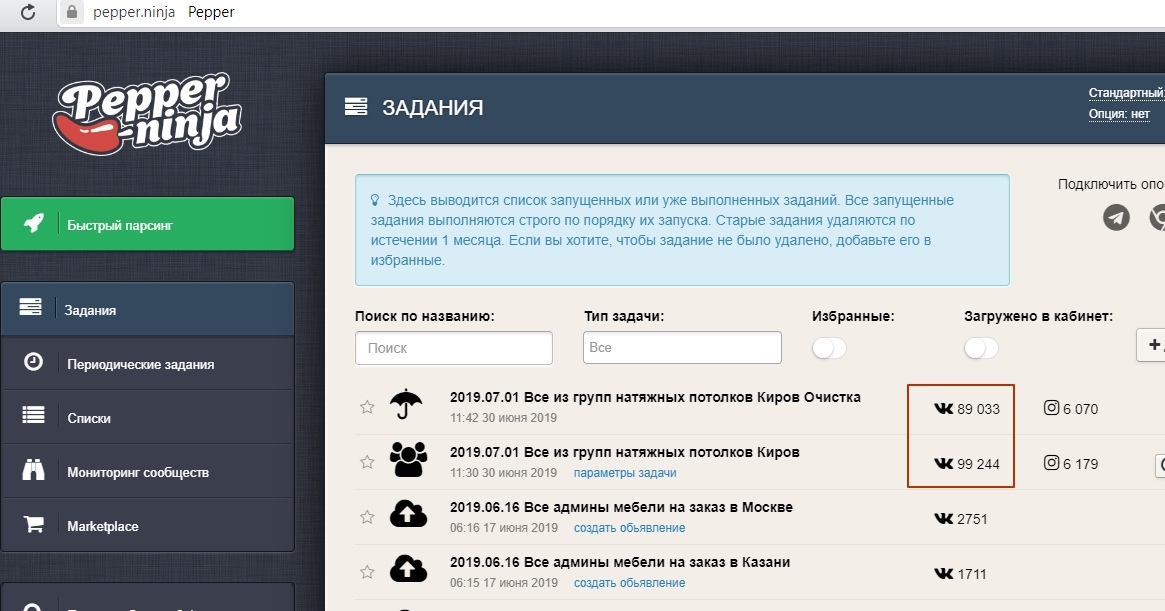Click the lock icon in address bar
1165x611 pixels.
72,12
